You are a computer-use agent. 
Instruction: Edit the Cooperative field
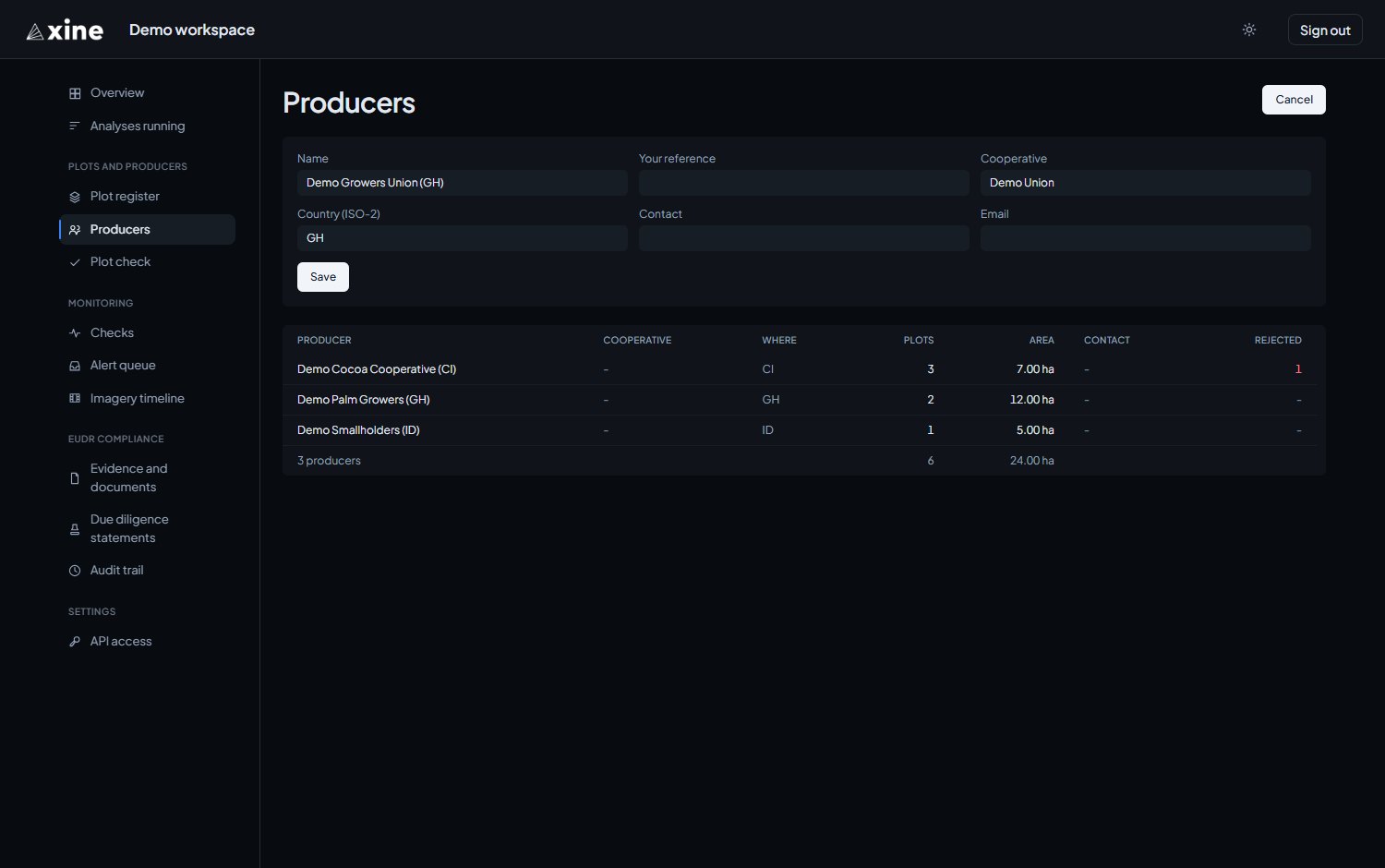[x=1146, y=183]
